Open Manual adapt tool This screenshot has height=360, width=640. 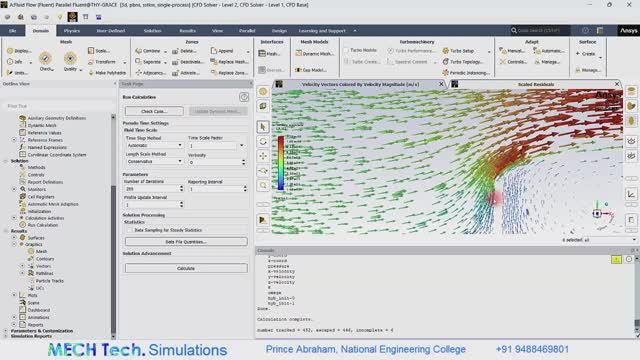(x=512, y=51)
